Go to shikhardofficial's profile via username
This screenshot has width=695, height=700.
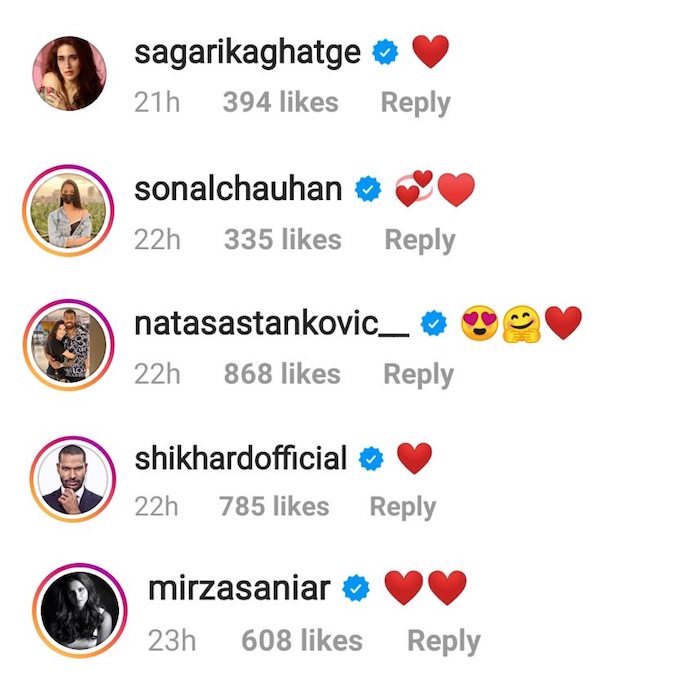point(240,459)
